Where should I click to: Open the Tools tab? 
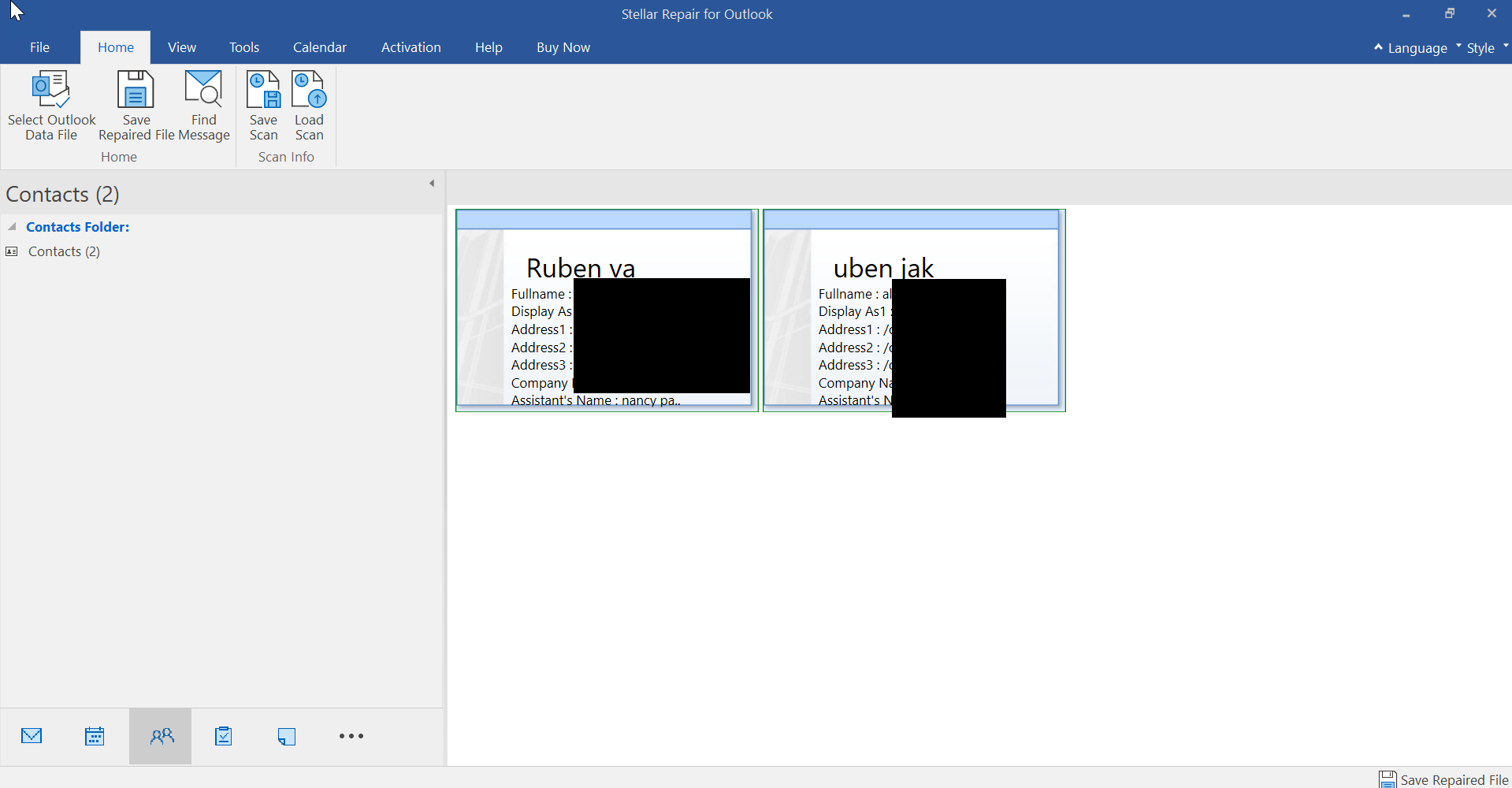click(x=244, y=47)
